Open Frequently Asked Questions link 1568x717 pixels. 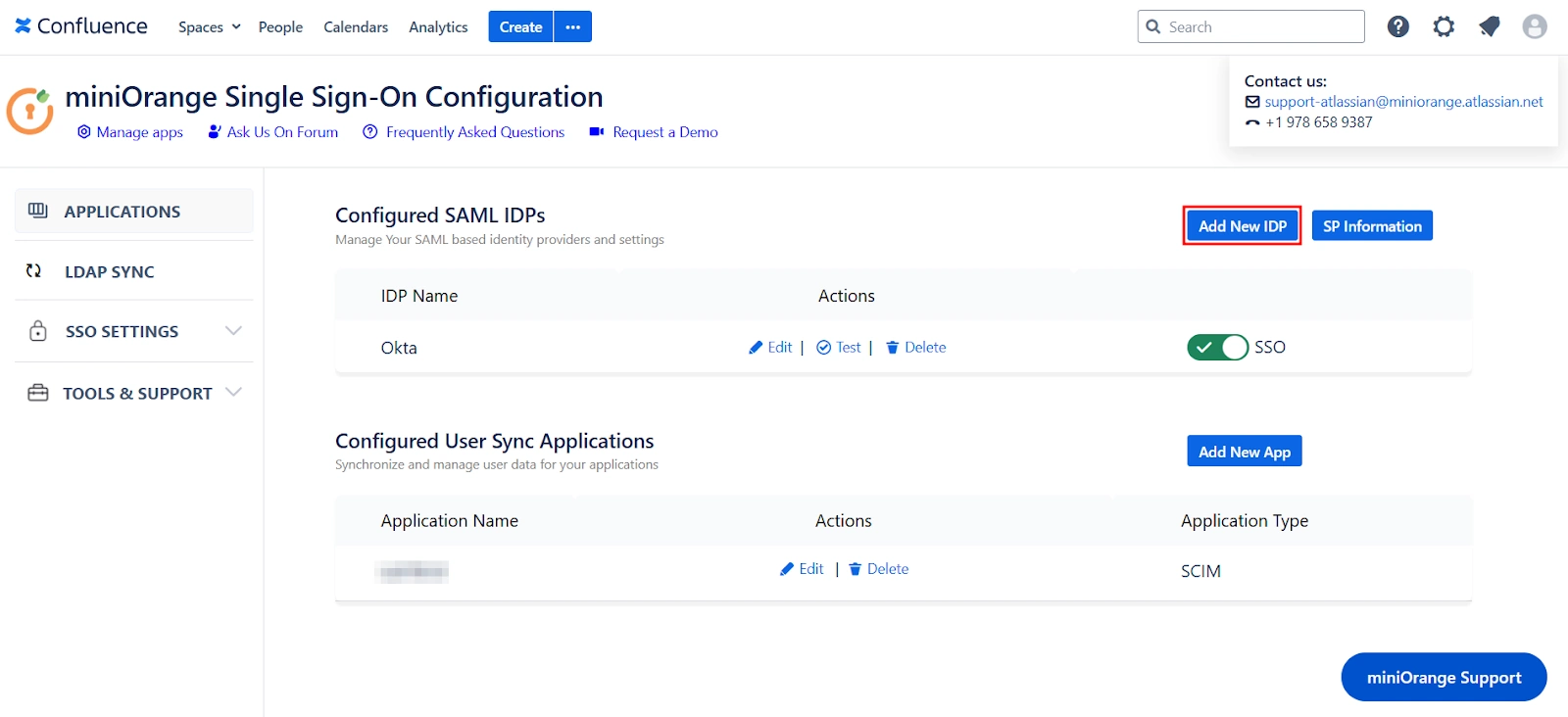click(475, 131)
